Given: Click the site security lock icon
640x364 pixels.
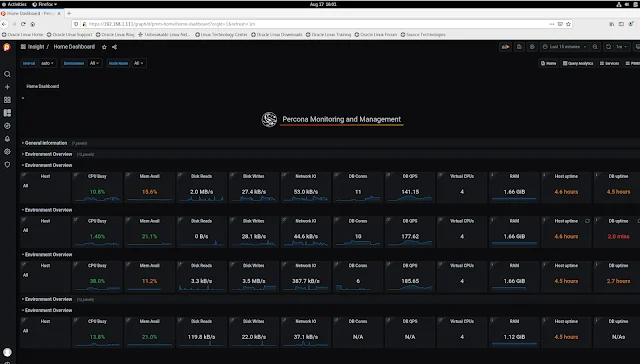Looking at the screenshot, I should (85, 24).
